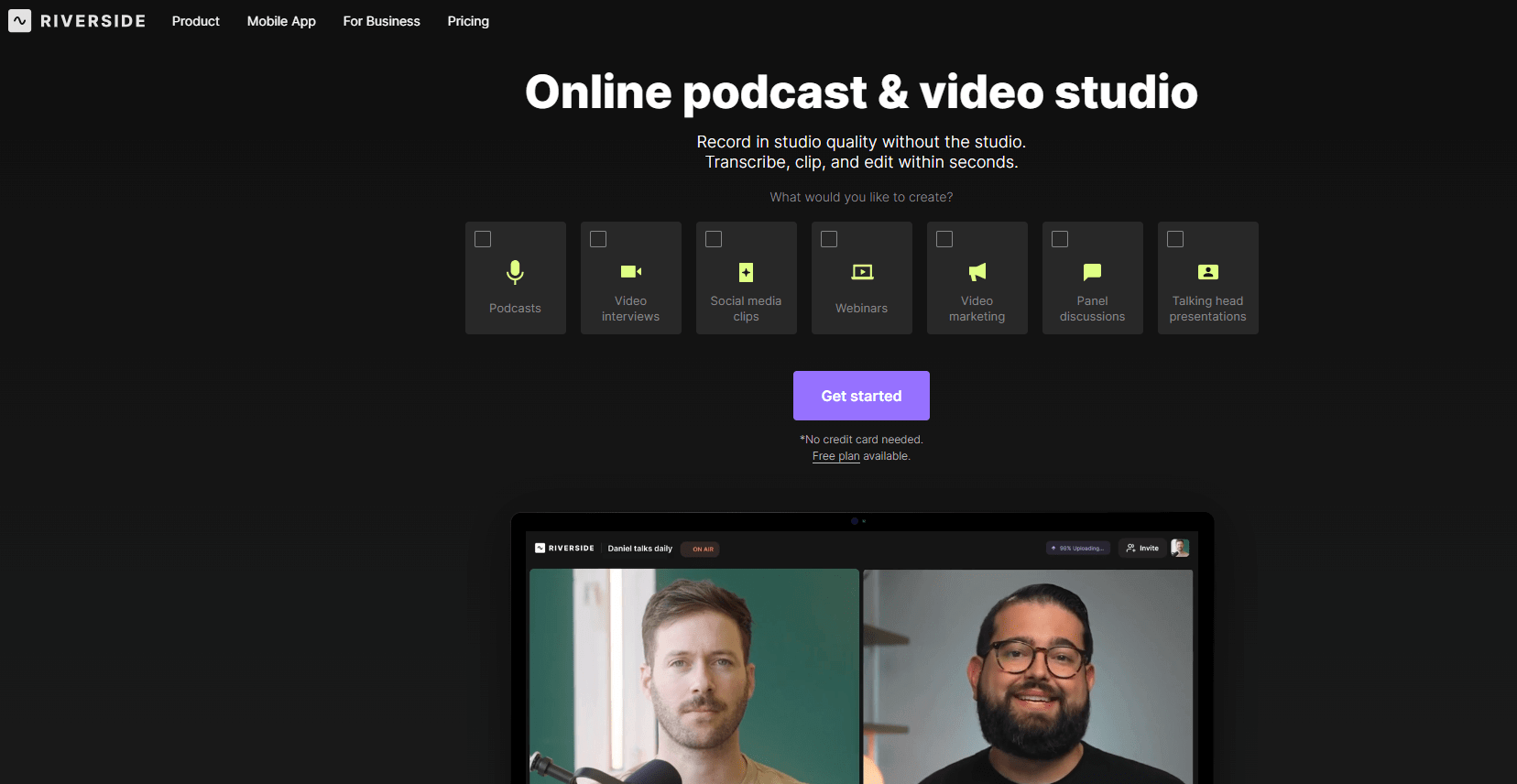The height and width of the screenshot is (784, 1517).
Task: Check the Social media clips checkbox
Action: click(x=714, y=239)
